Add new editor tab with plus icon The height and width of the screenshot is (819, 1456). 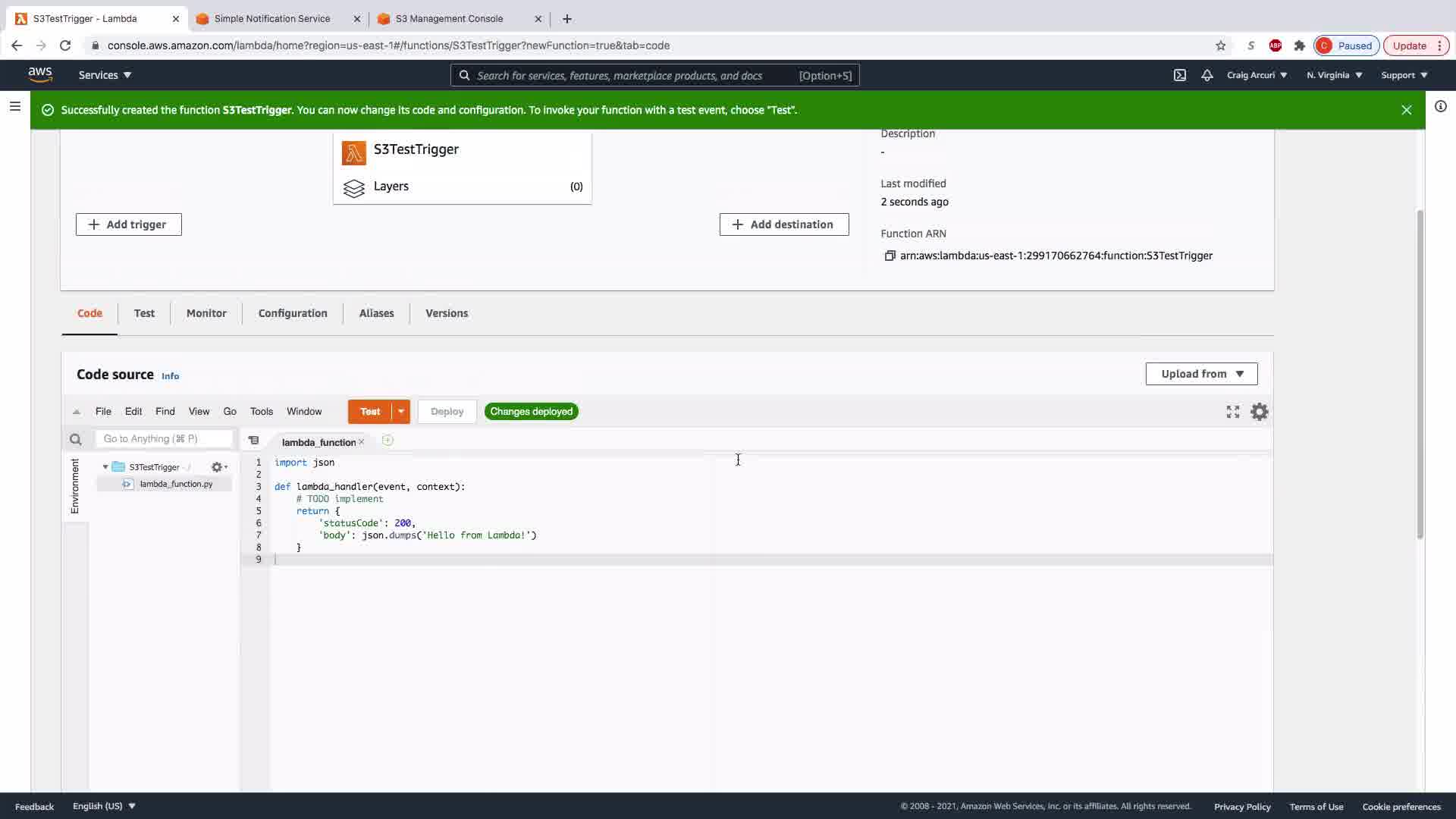click(x=388, y=441)
